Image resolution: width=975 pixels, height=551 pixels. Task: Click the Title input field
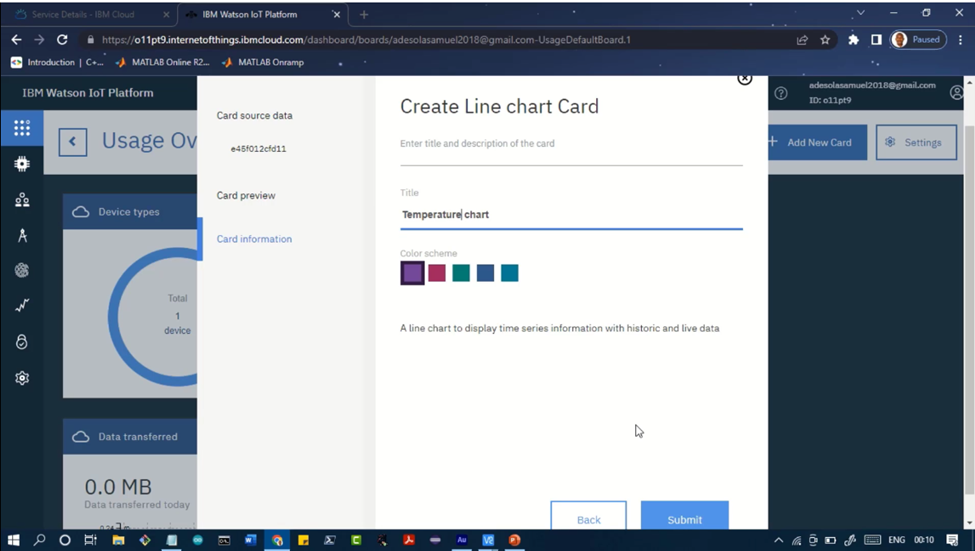click(x=571, y=215)
